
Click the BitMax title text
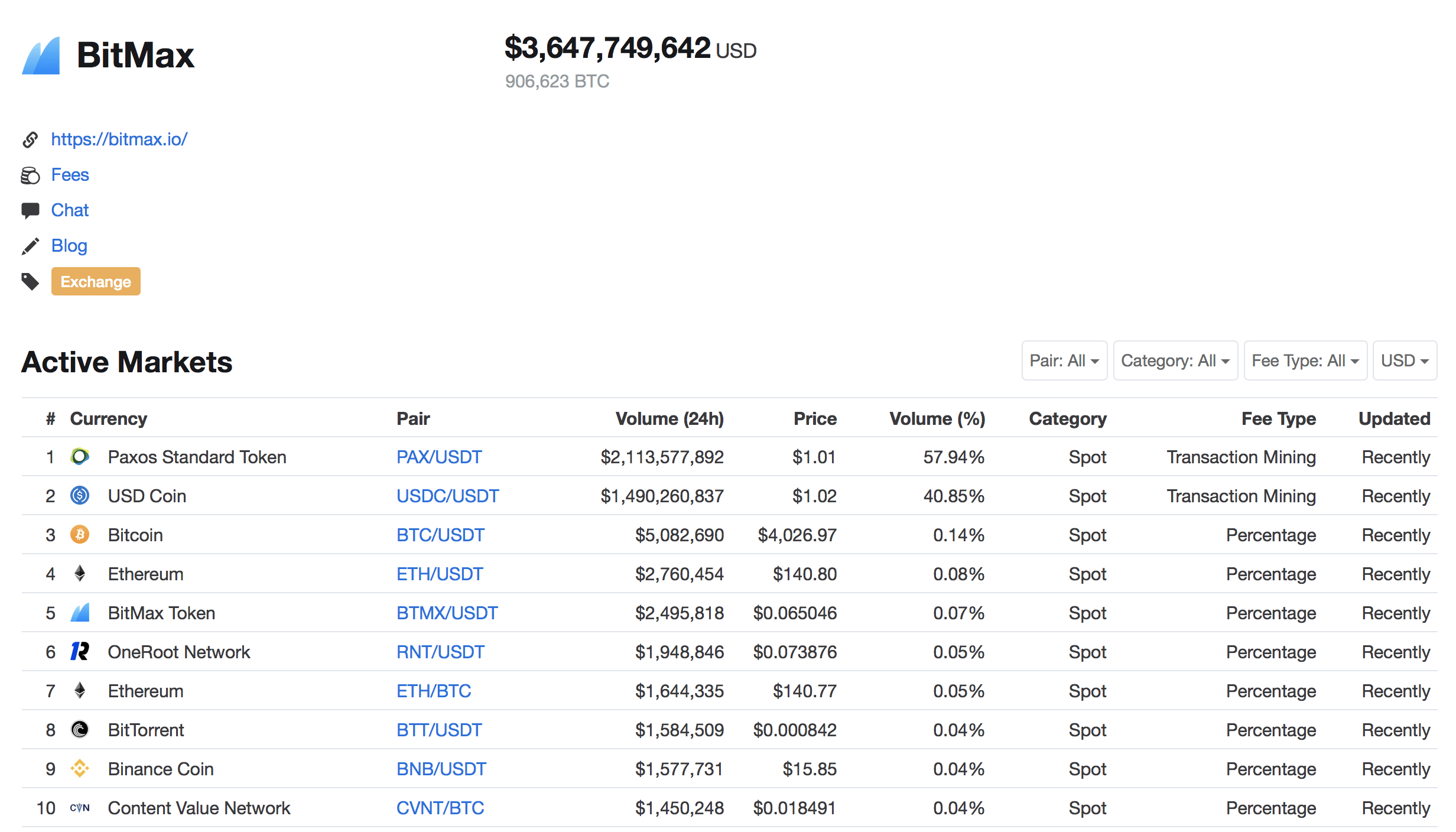[x=135, y=55]
